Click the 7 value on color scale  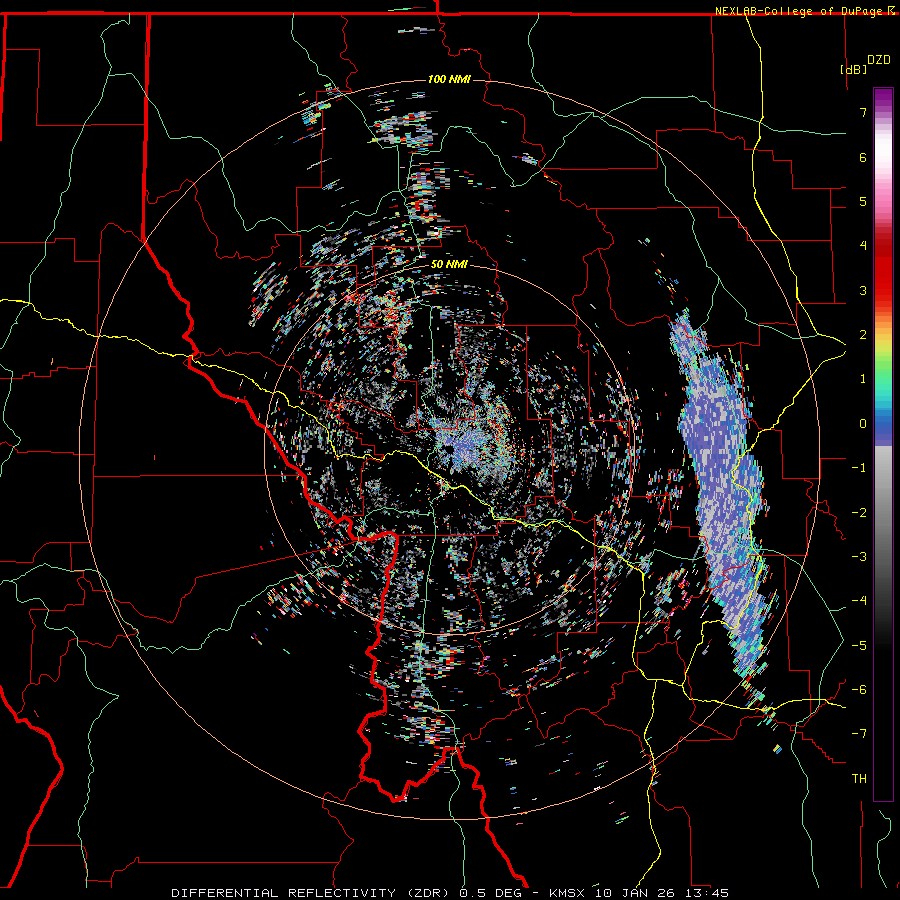tap(863, 112)
